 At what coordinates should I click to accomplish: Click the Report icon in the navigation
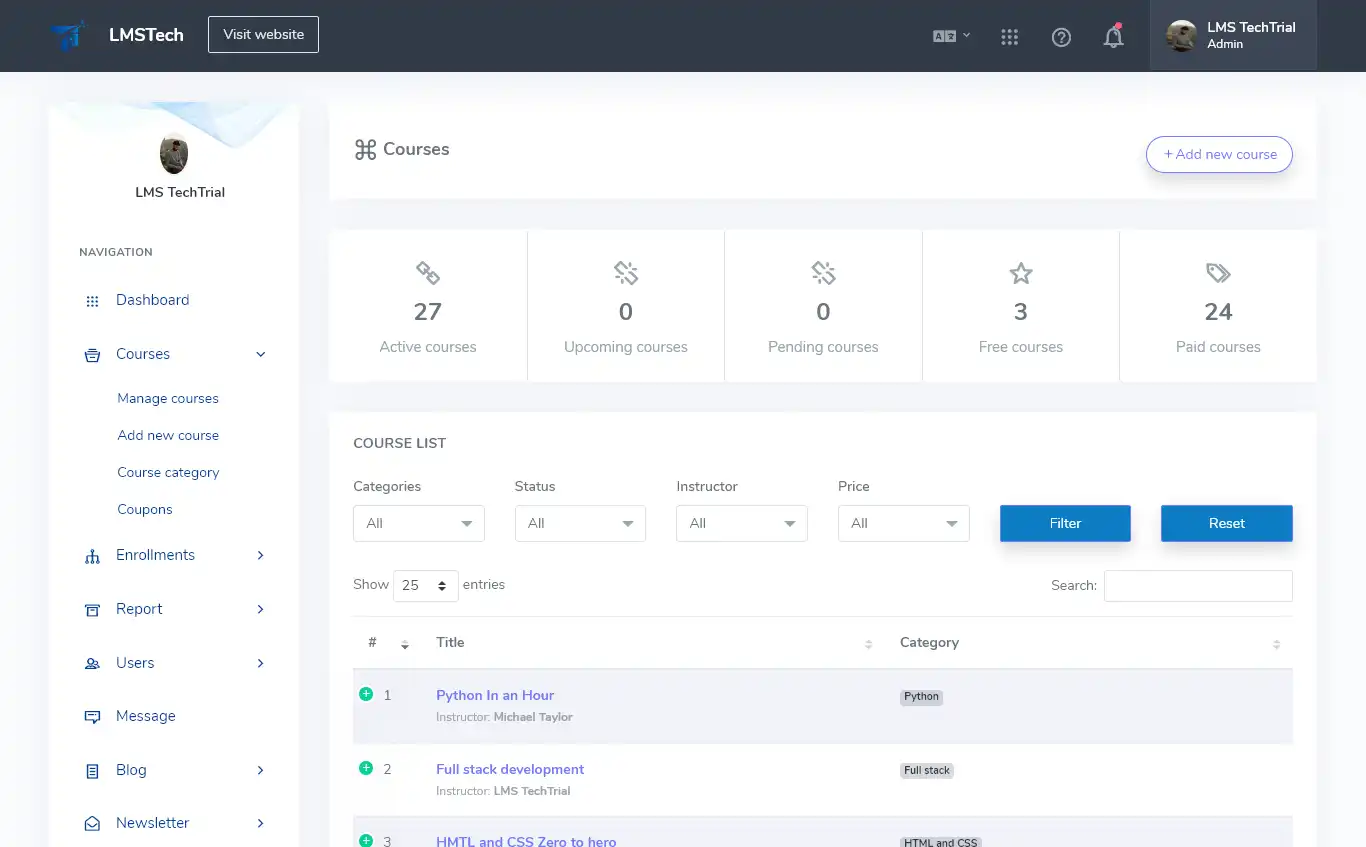[x=92, y=609]
